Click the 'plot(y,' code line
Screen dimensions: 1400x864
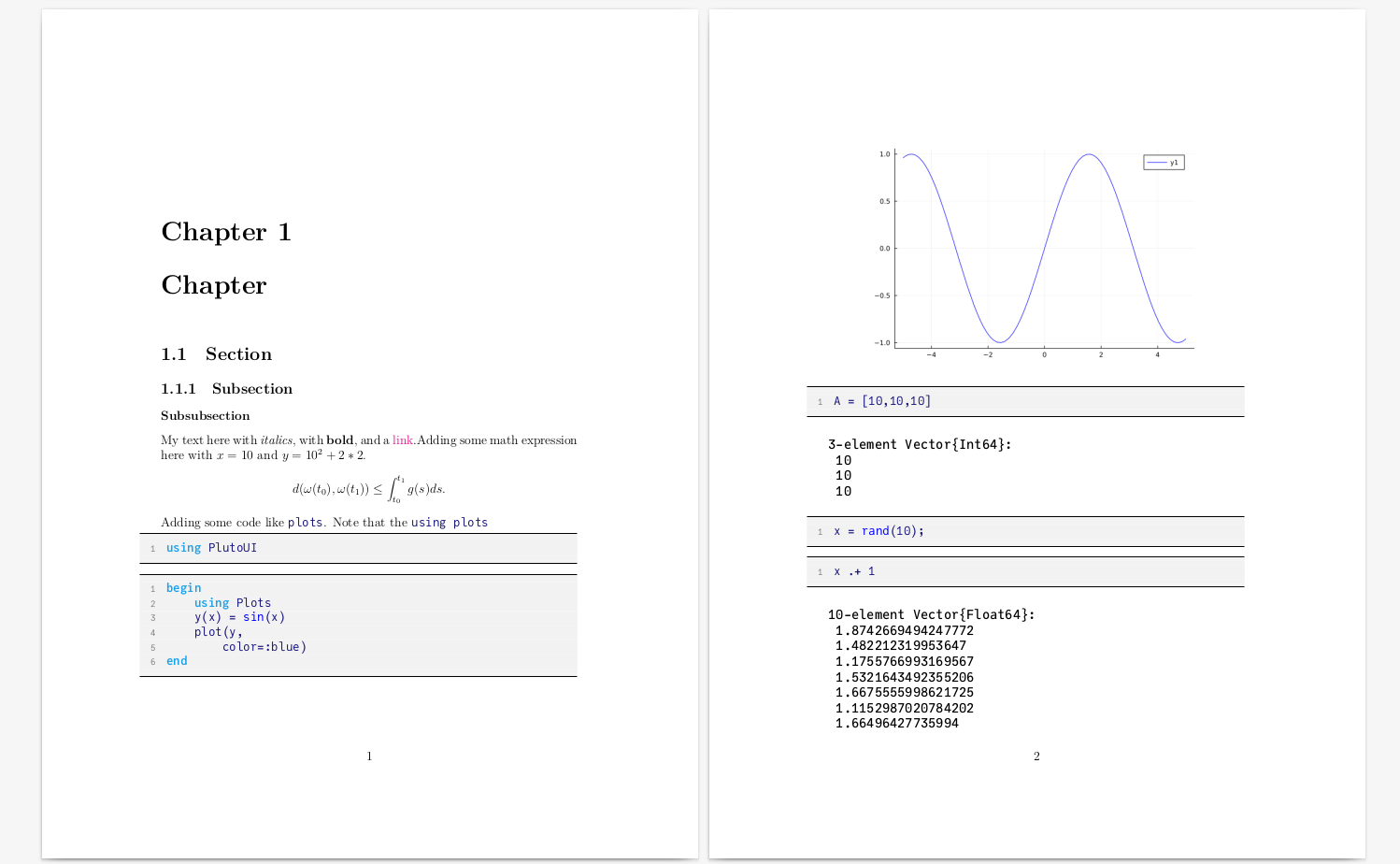click(x=218, y=632)
